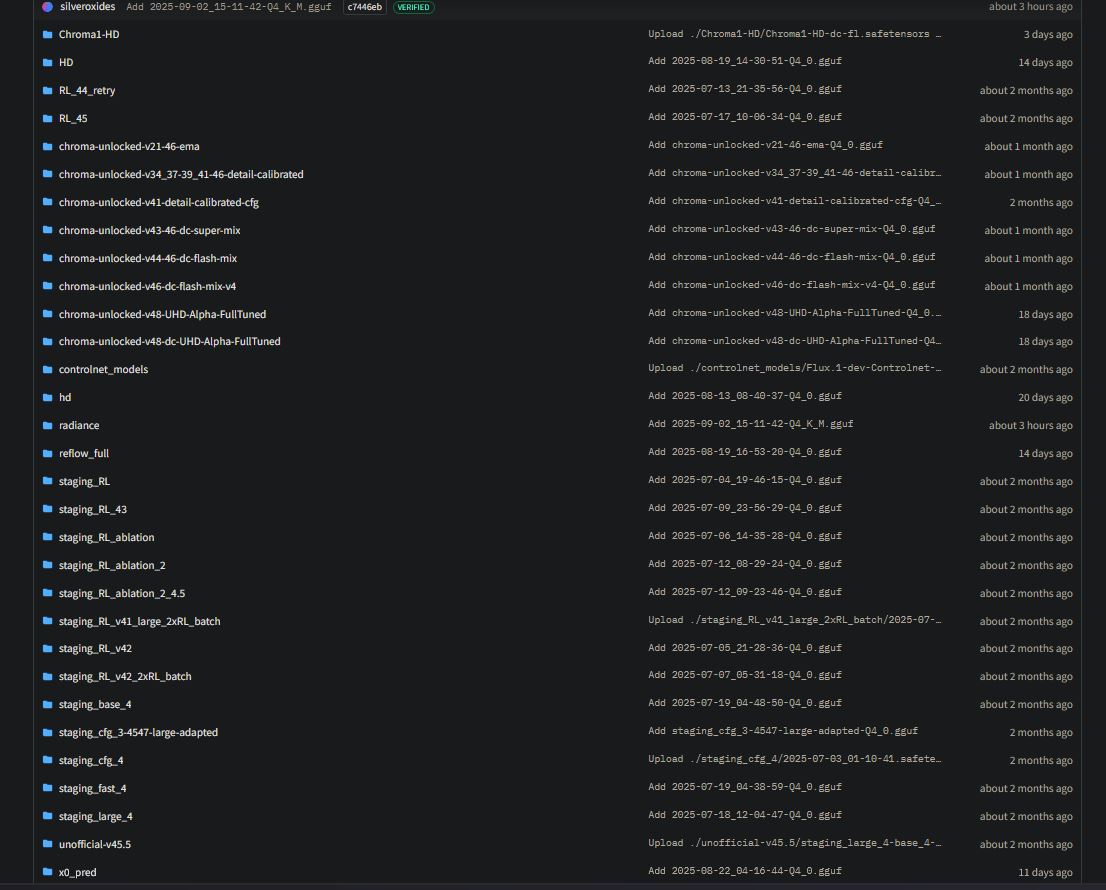
Task: Click folder icon for uppercase HD
Action: pyautogui.click(x=47, y=62)
